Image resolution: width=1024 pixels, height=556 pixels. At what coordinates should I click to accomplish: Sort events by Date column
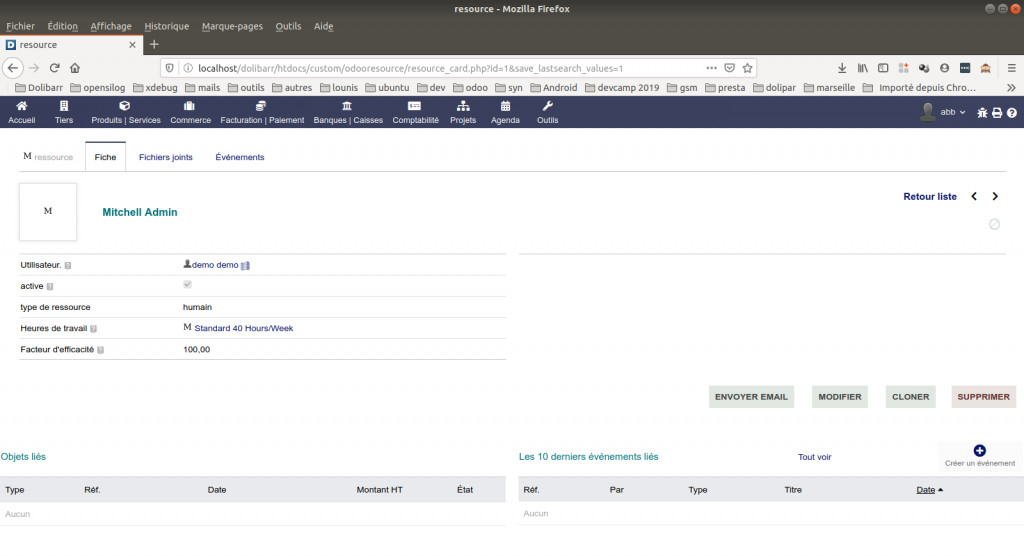click(925, 489)
